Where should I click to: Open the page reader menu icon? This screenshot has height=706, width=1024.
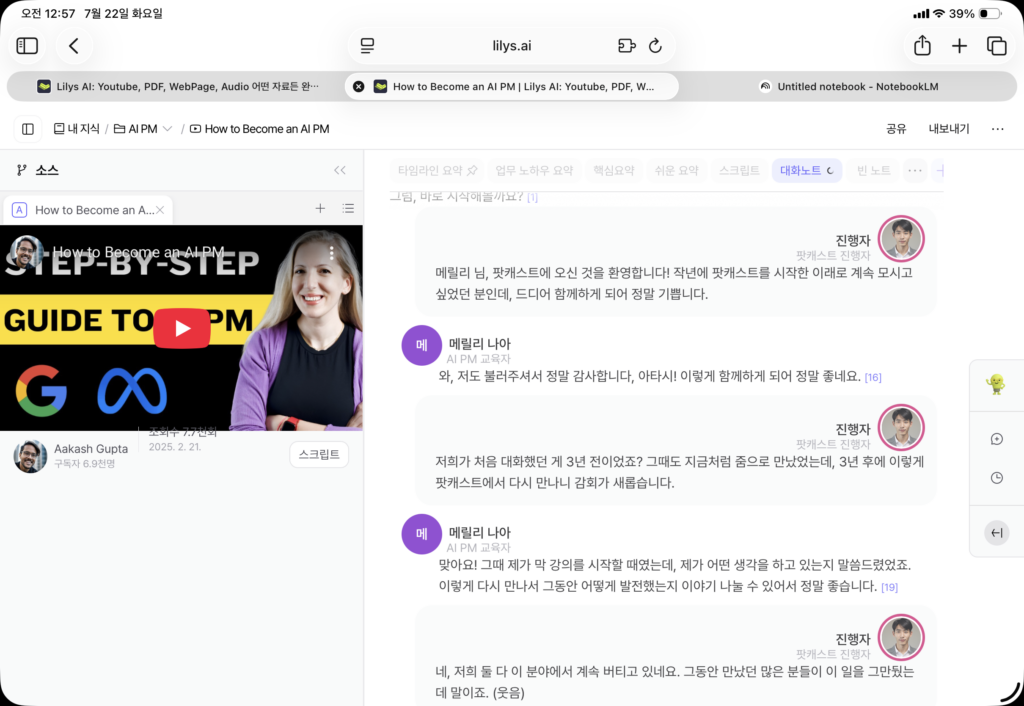pos(368,46)
